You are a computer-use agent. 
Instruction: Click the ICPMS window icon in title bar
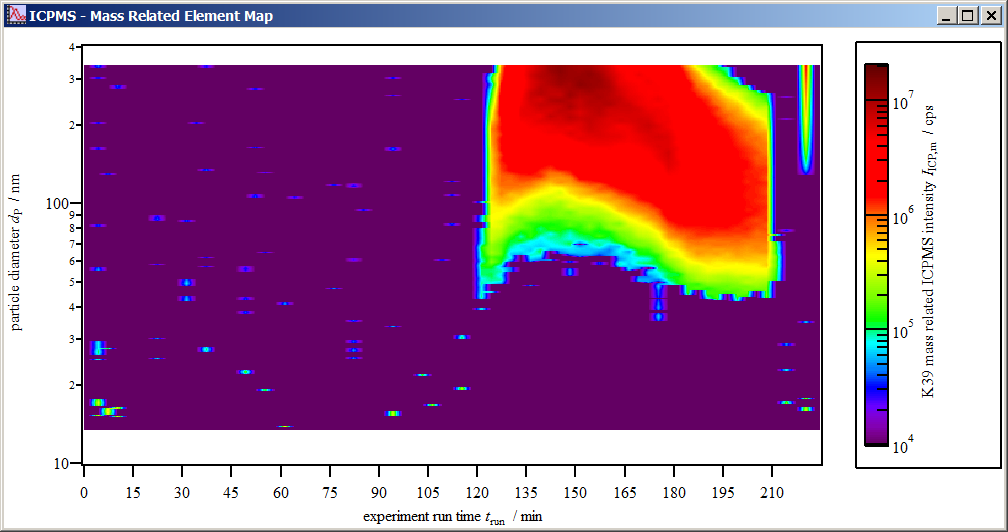15,15
